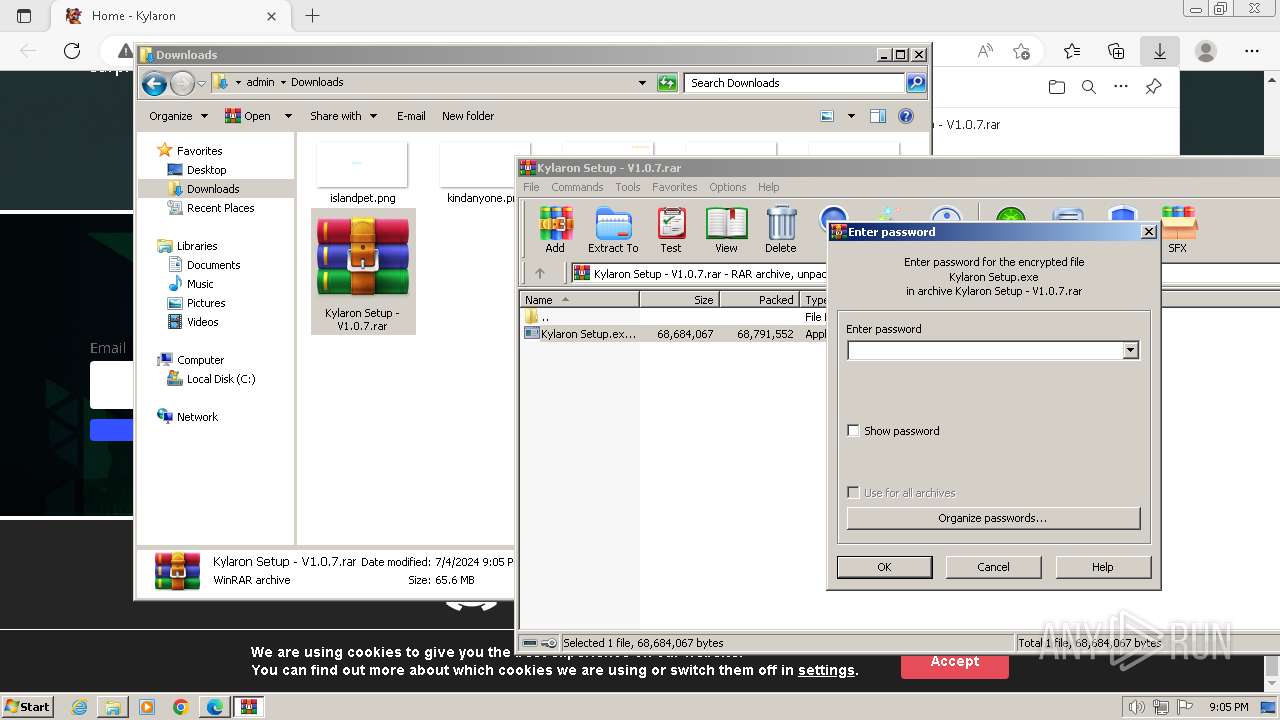Click Organize passwords button
The image size is (1280, 720).
pyautogui.click(x=993, y=518)
